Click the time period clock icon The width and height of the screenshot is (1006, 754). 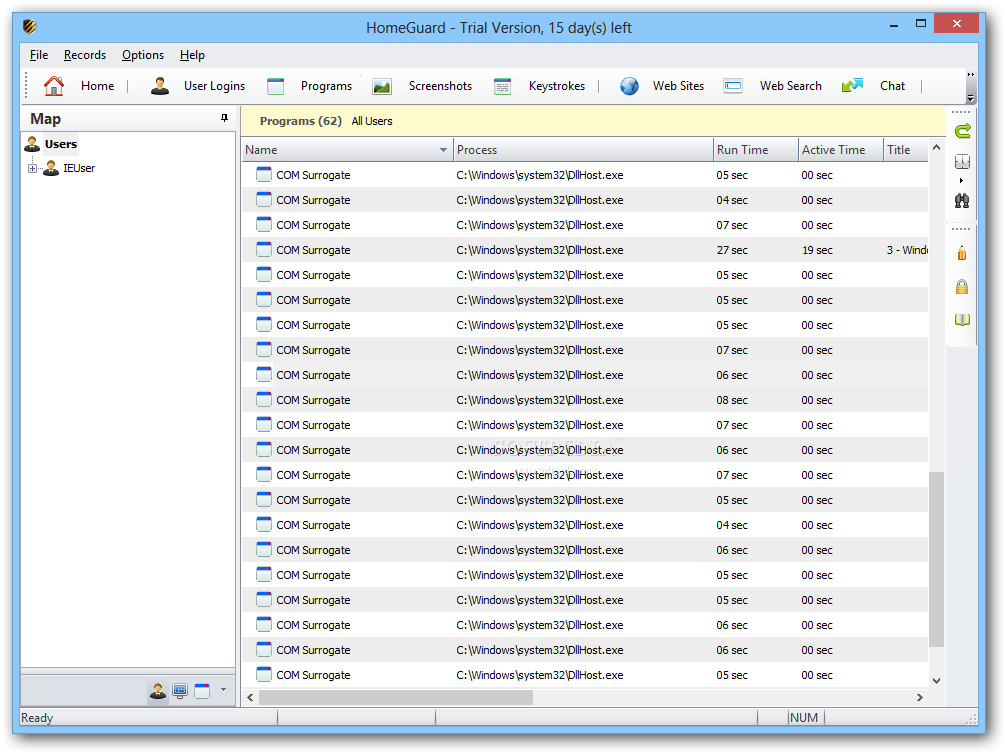(962, 161)
